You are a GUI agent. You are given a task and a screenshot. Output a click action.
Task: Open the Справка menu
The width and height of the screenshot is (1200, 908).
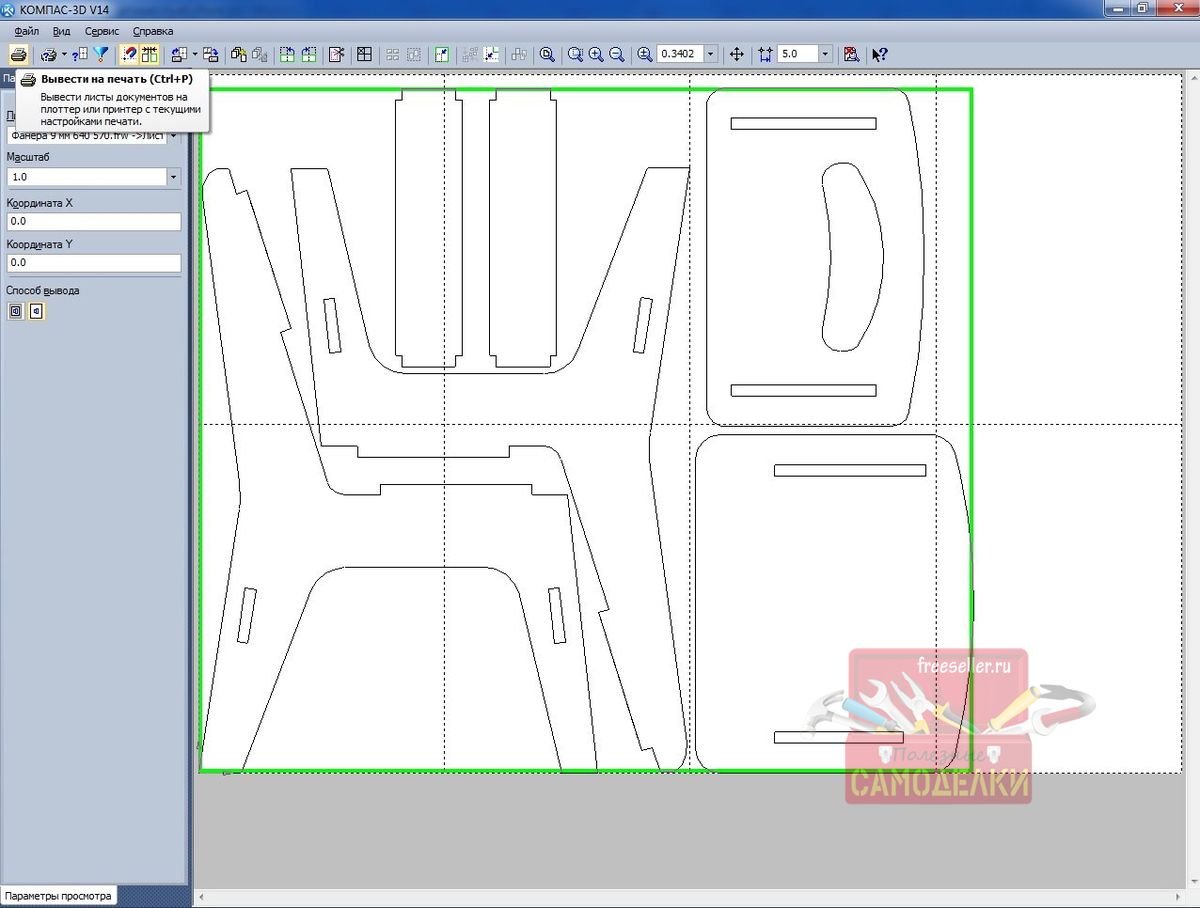(153, 31)
